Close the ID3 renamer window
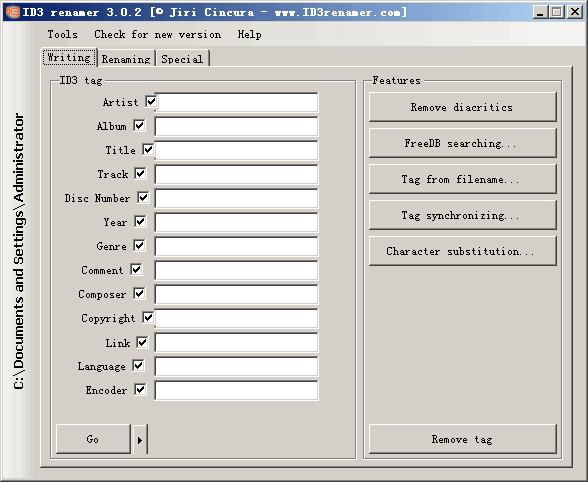 [574, 12]
